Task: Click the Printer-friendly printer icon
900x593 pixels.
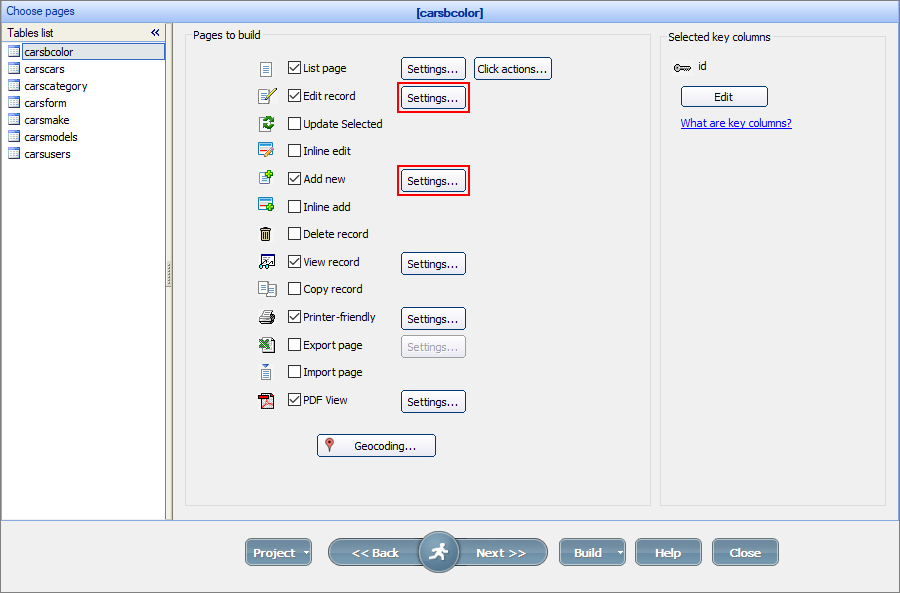Action: [x=266, y=318]
